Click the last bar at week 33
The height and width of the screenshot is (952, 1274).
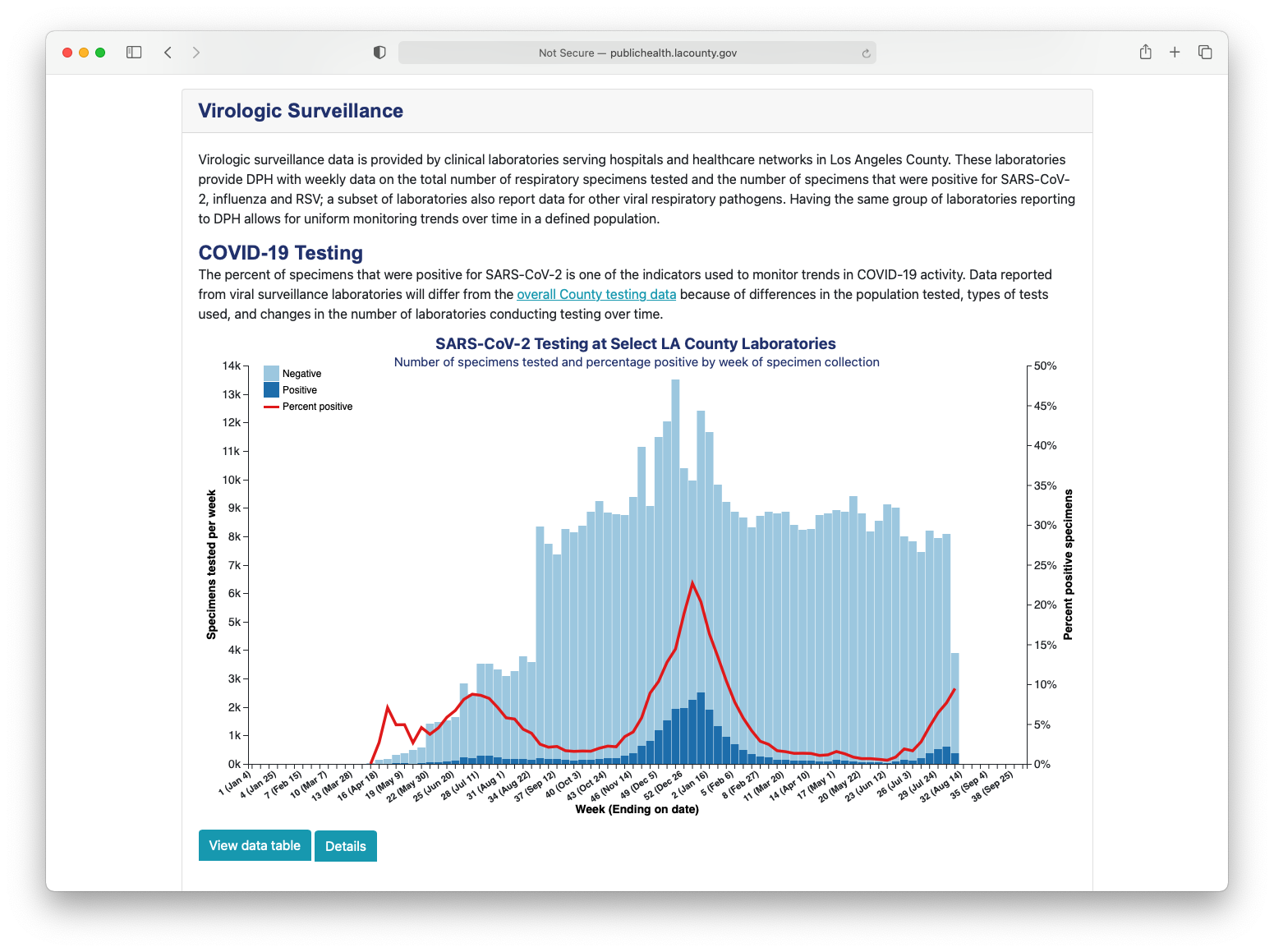click(954, 708)
